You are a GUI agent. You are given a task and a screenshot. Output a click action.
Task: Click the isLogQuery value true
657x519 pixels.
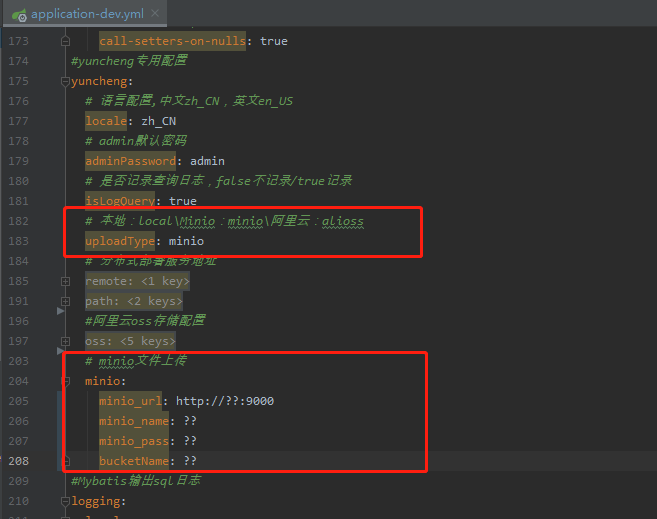pyautogui.click(x=183, y=201)
